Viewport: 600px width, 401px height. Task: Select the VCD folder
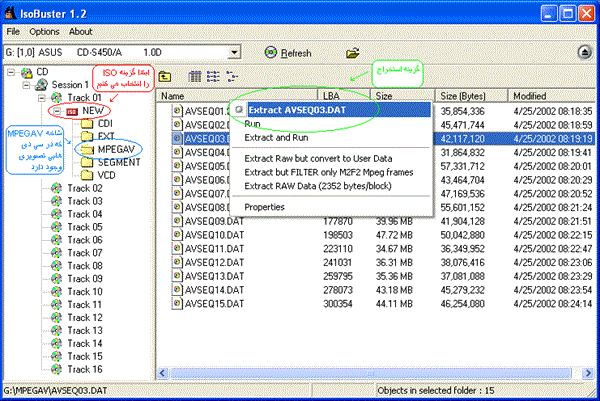pyautogui.click(x=106, y=175)
